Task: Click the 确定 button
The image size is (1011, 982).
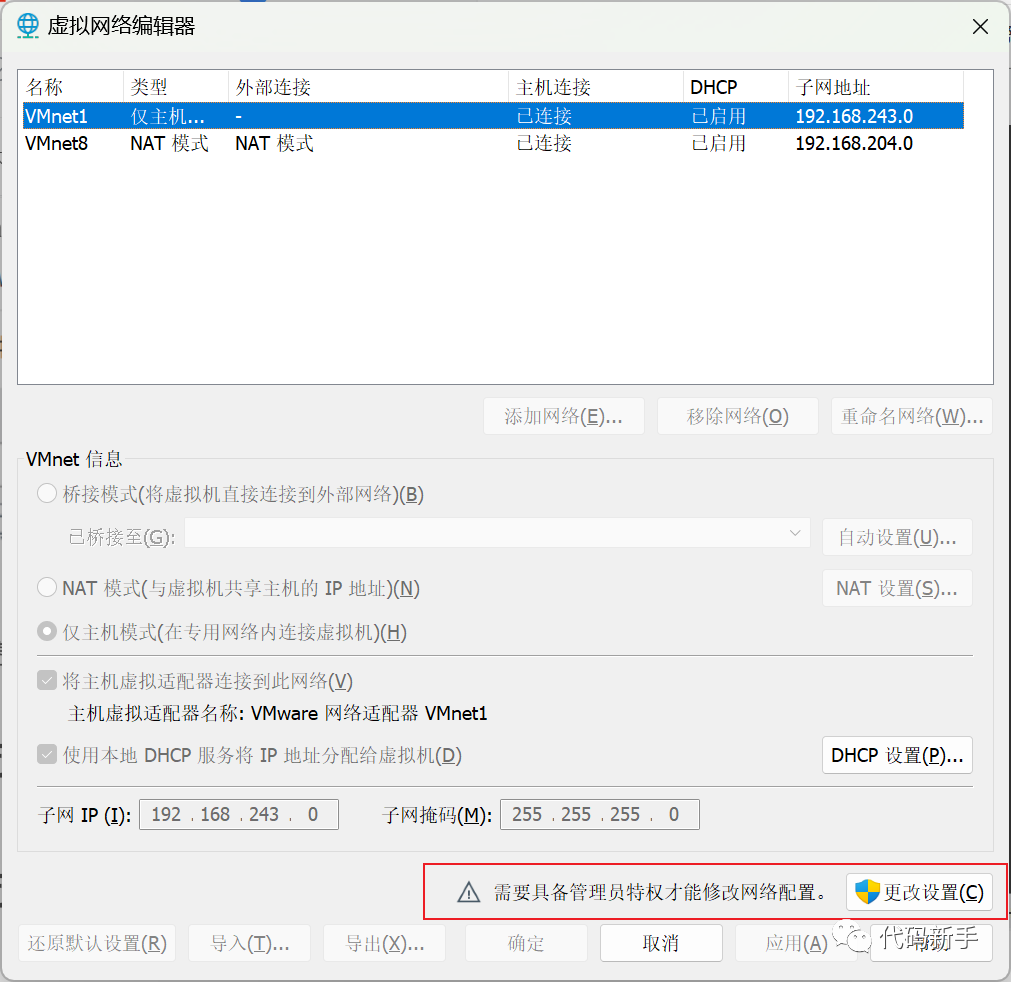Action: (x=526, y=943)
